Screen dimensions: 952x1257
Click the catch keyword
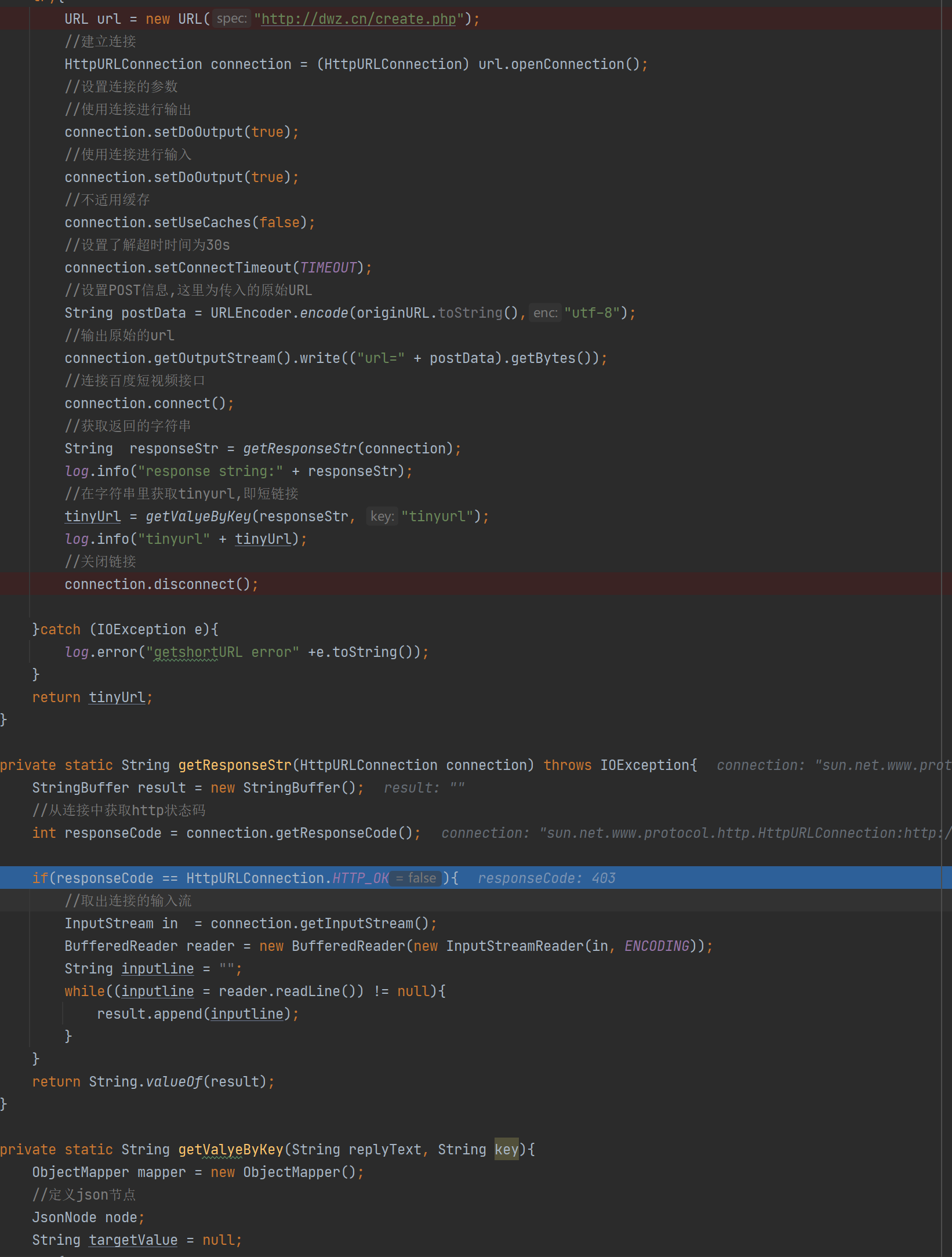coord(60,630)
